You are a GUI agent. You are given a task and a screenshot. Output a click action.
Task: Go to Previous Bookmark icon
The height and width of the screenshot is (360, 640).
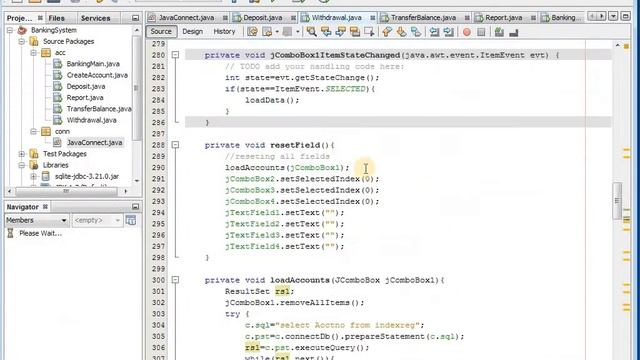[387, 32]
